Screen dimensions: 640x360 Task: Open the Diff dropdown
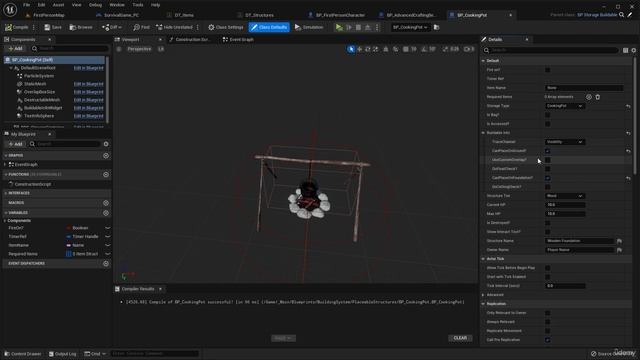pyautogui.click(x=111, y=27)
